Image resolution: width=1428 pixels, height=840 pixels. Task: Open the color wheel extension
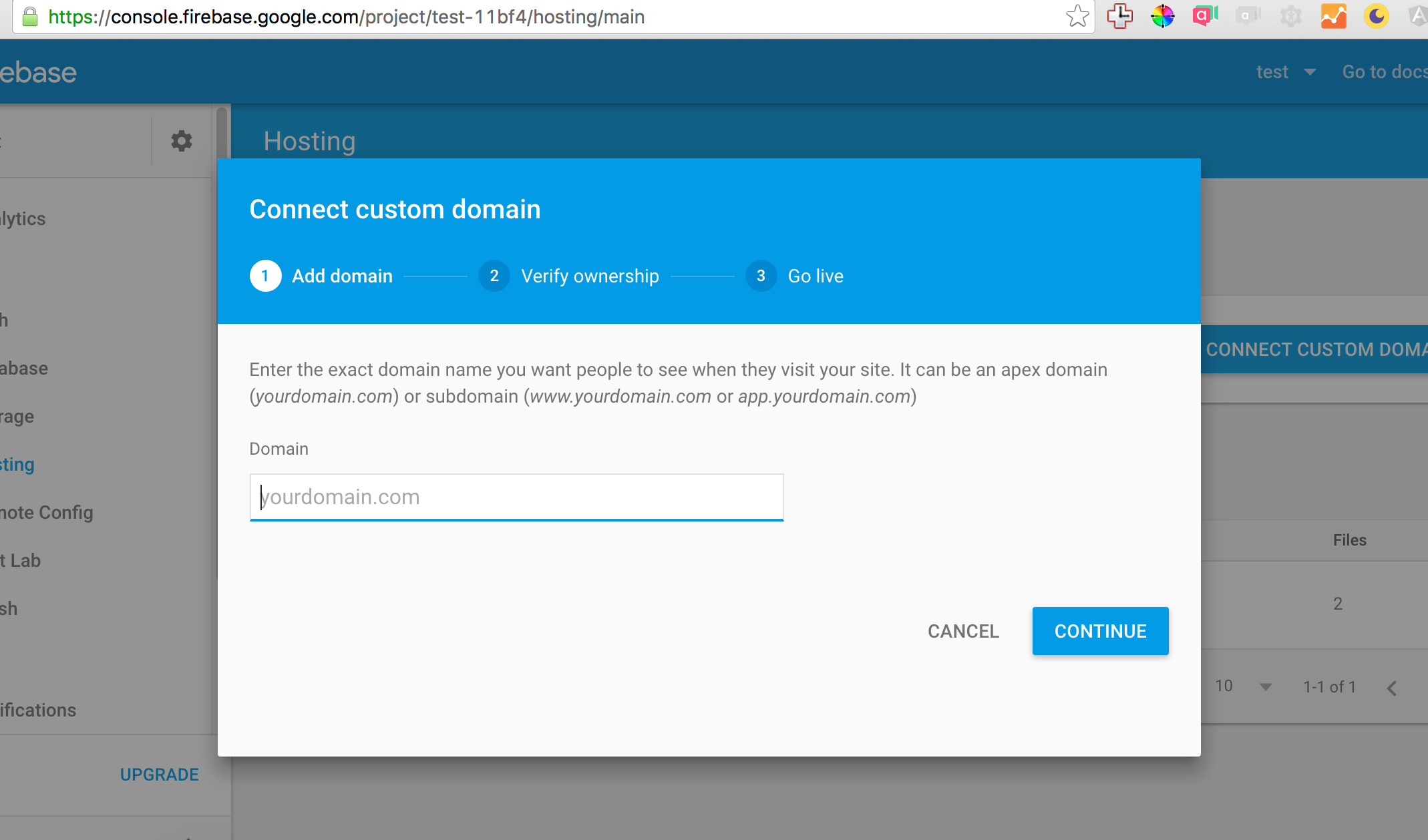[1163, 16]
